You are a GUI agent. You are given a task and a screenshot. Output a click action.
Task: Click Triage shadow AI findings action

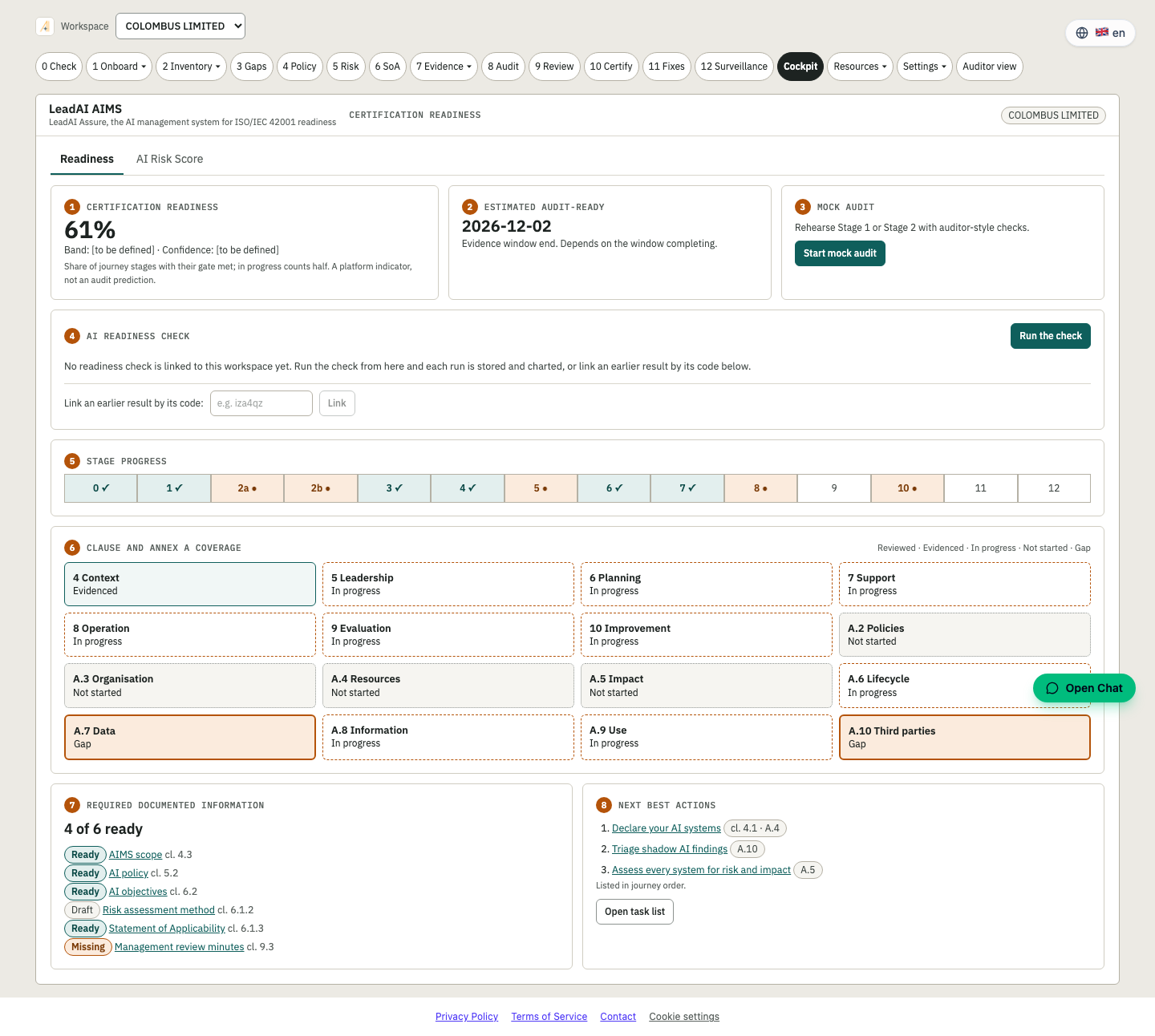[670, 849]
